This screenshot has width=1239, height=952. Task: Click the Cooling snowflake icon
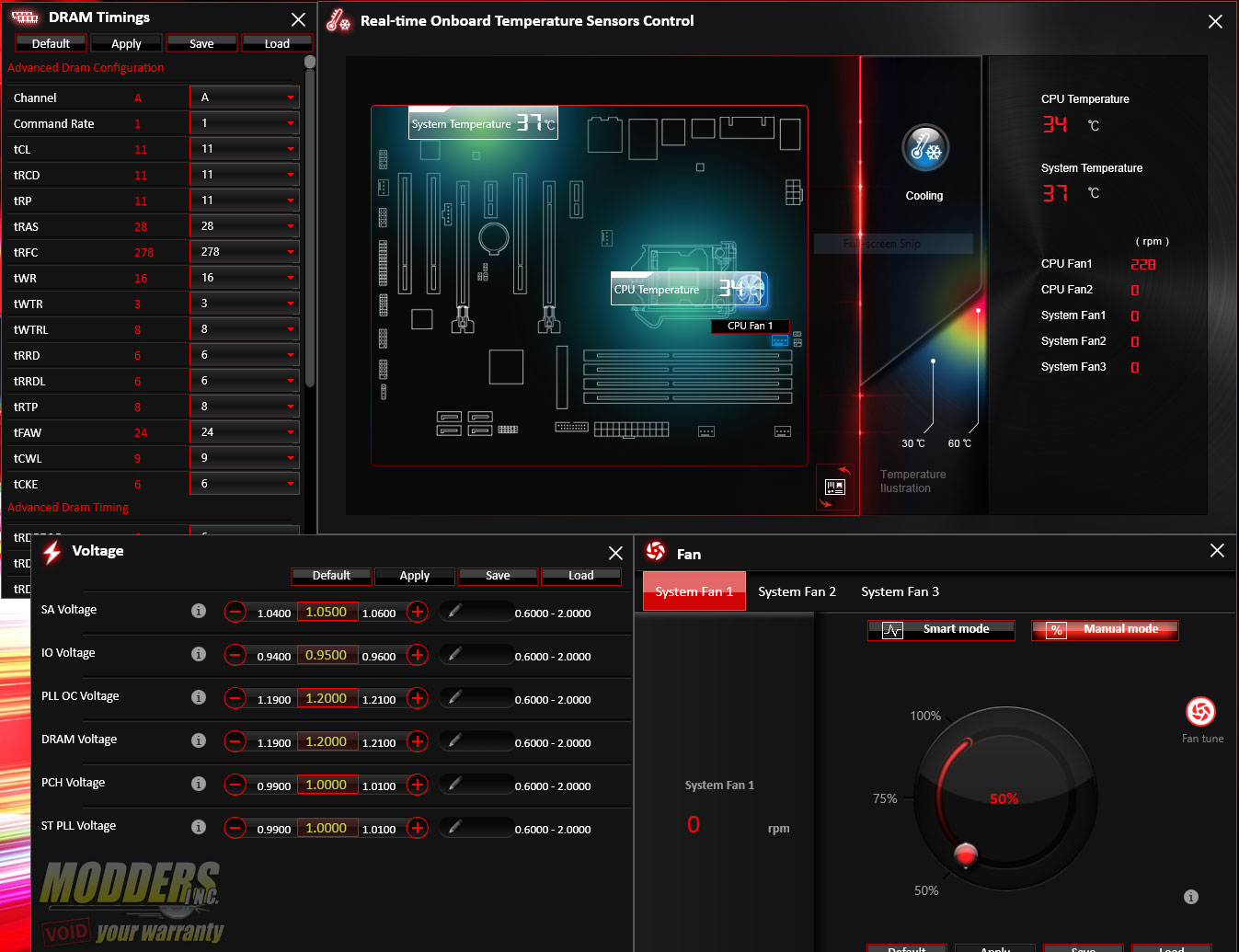click(x=924, y=148)
